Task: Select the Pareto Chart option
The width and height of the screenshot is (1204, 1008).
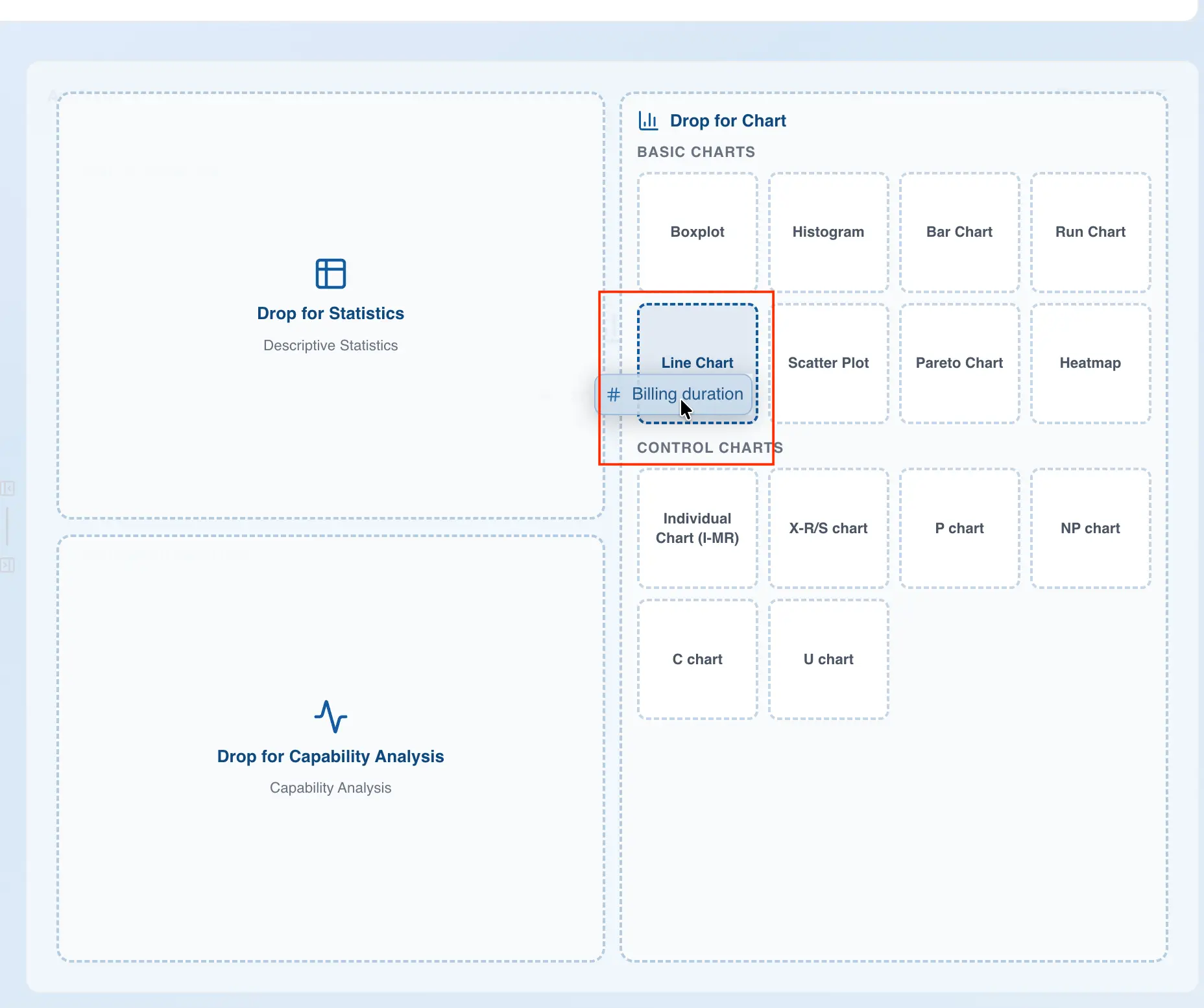Action: [959, 363]
